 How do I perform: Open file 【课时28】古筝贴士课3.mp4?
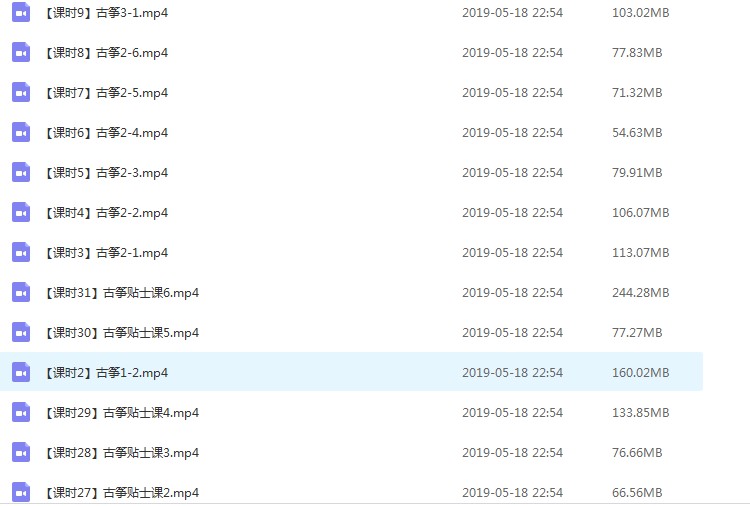coord(121,452)
